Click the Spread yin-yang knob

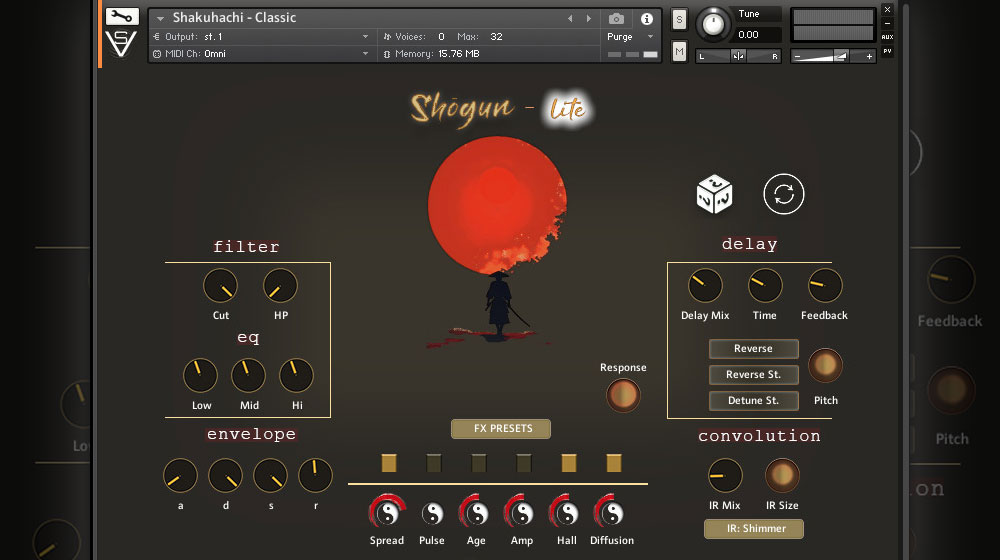tap(386, 512)
